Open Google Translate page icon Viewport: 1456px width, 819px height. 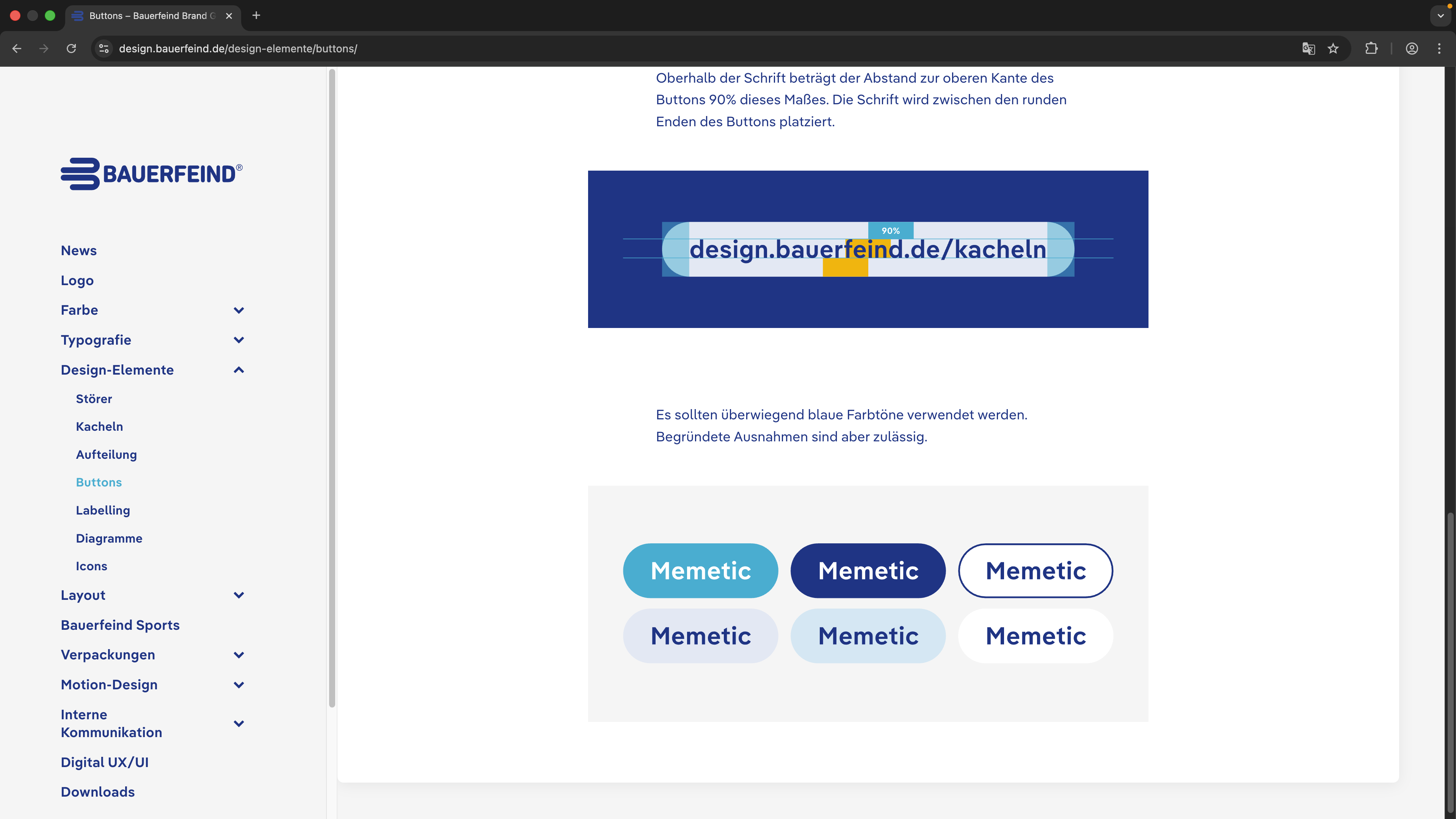(1308, 49)
